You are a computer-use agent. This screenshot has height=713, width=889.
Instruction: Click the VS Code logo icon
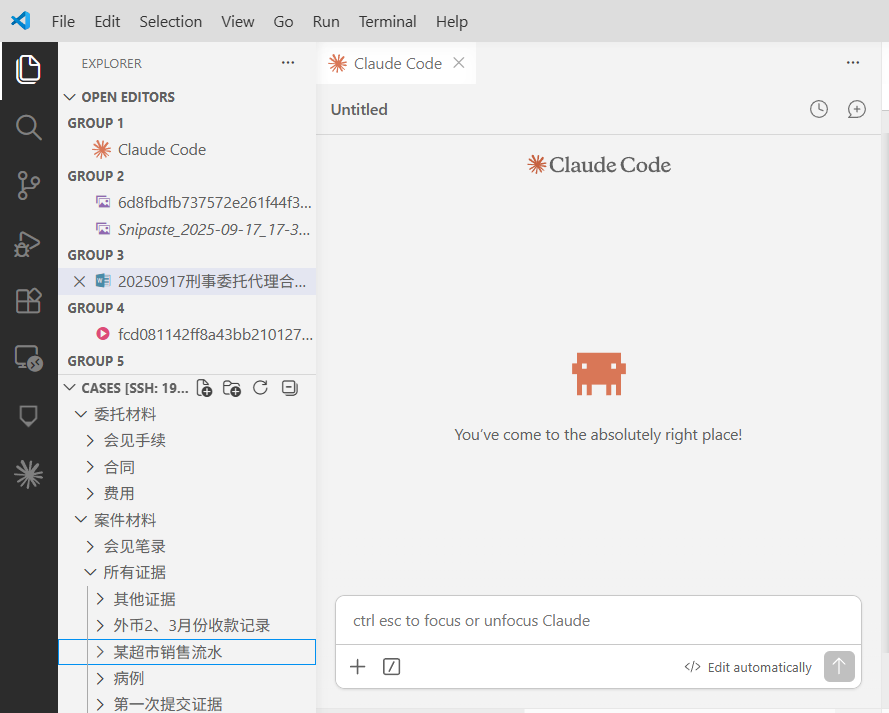pyautogui.click(x=20, y=21)
